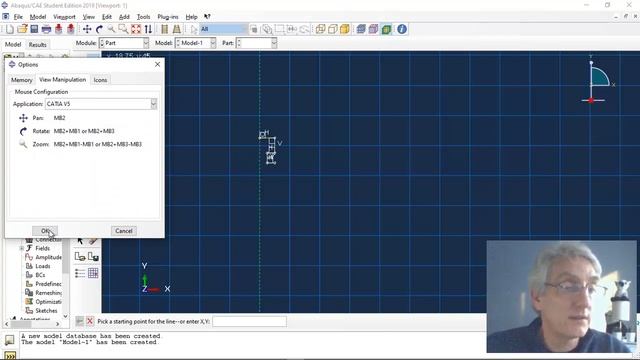Click the New model database icon
The image size is (640, 360).
coord(10,29)
